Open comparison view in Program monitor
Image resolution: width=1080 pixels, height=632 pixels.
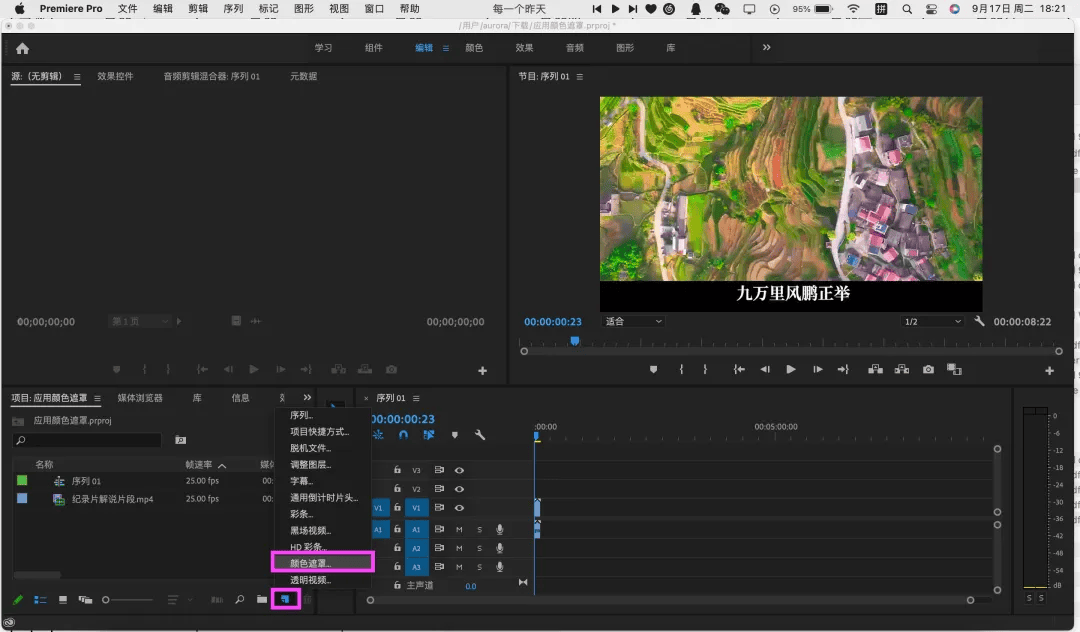954,370
